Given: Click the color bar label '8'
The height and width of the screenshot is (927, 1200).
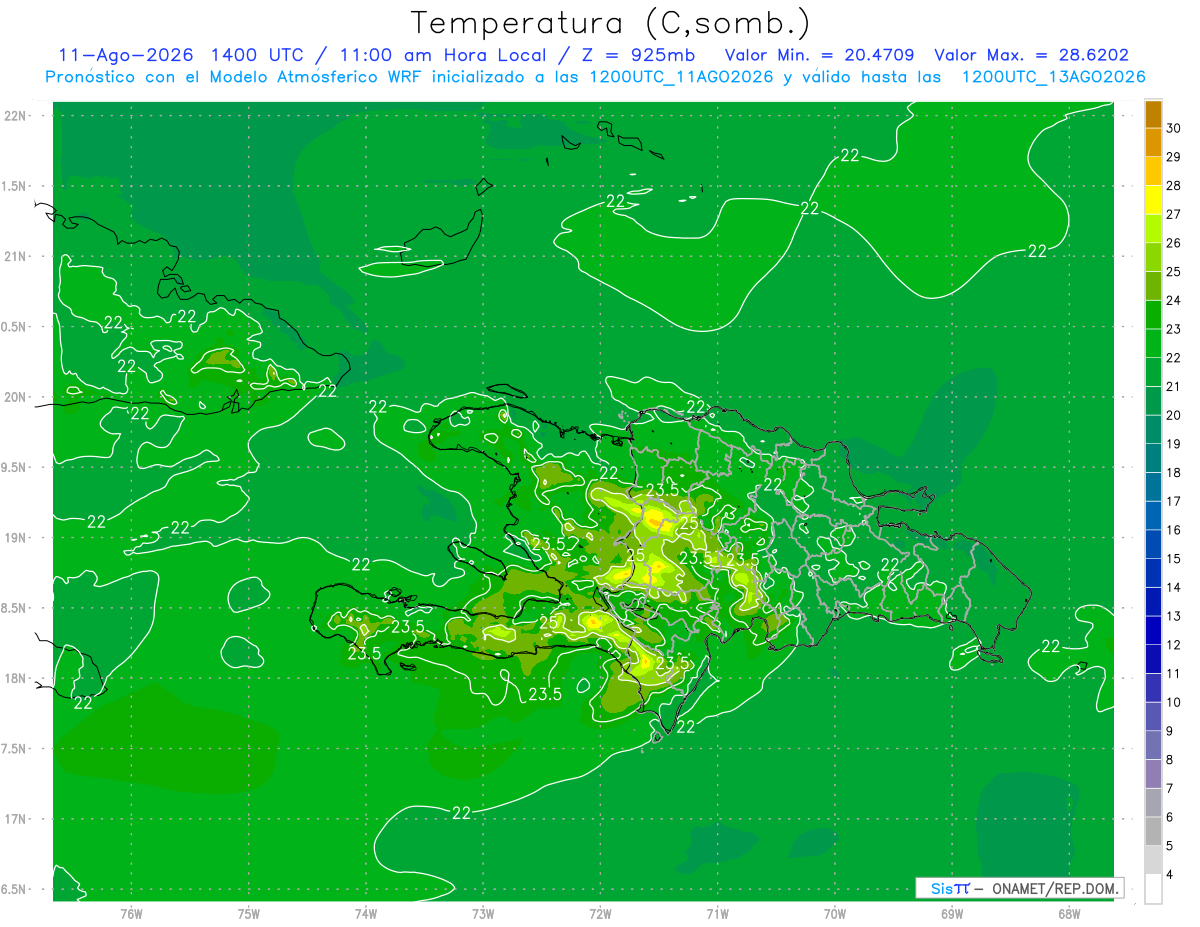Looking at the screenshot, I should tap(1170, 760).
